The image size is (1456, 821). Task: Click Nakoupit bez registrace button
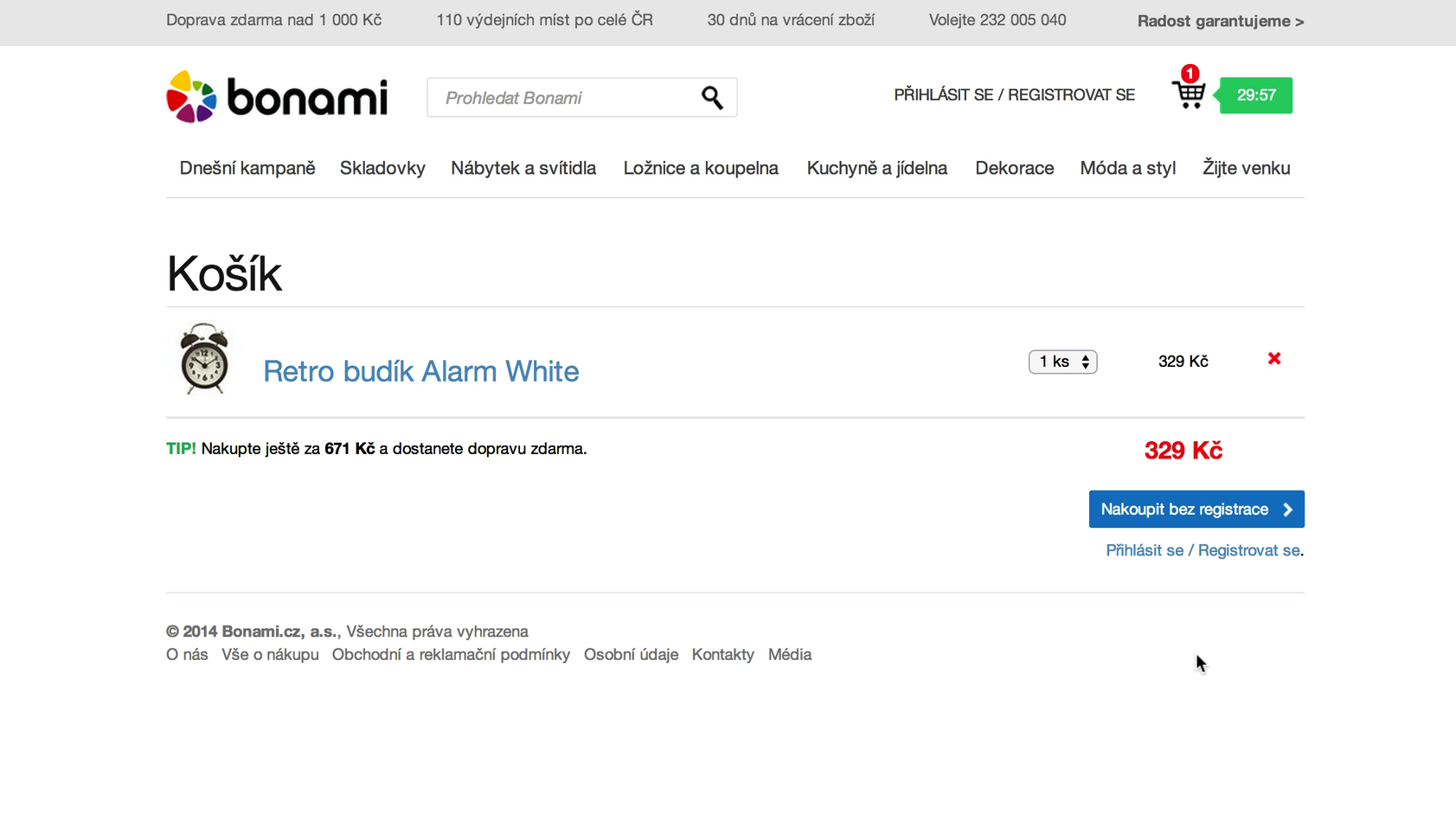(x=1196, y=510)
